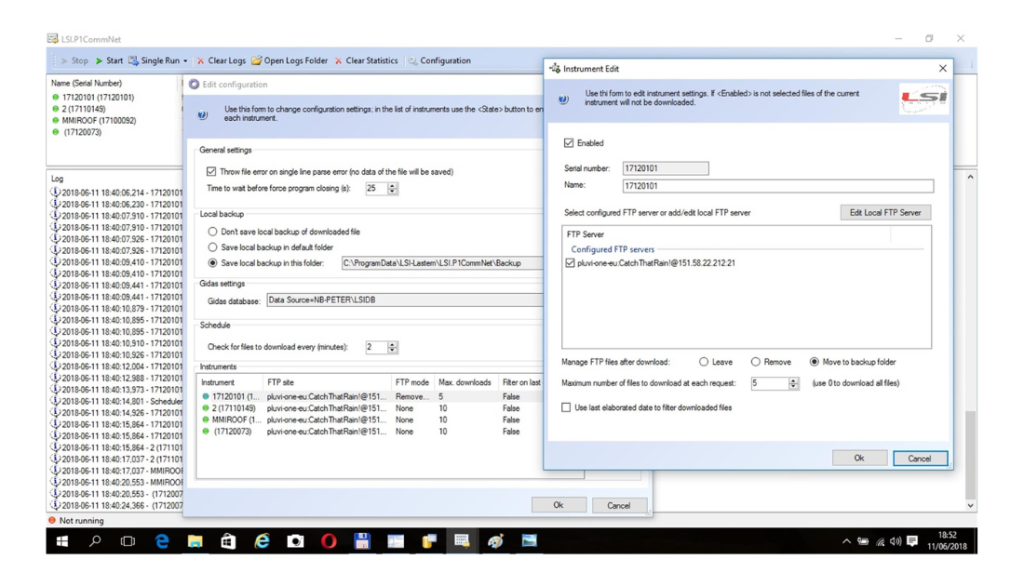Click Cancel in the Instrument Edit dialog
This screenshot has width=1024, height=586.
[919, 458]
